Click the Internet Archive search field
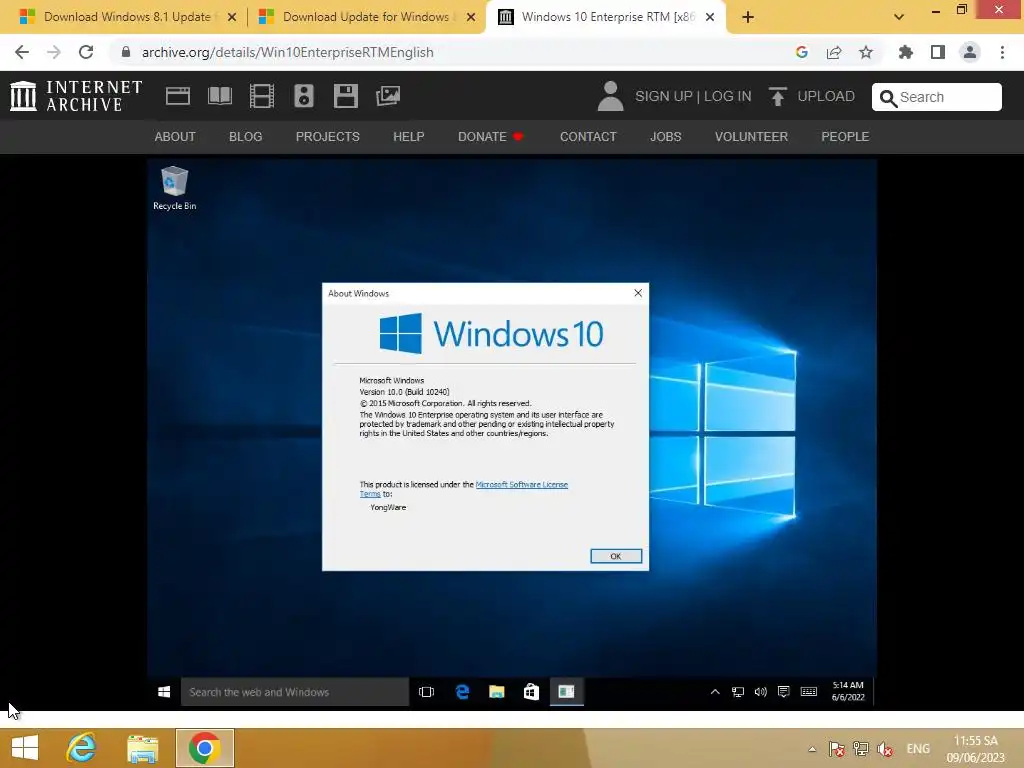The width and height of the screenshot is (1024, 768). point(936,97)
